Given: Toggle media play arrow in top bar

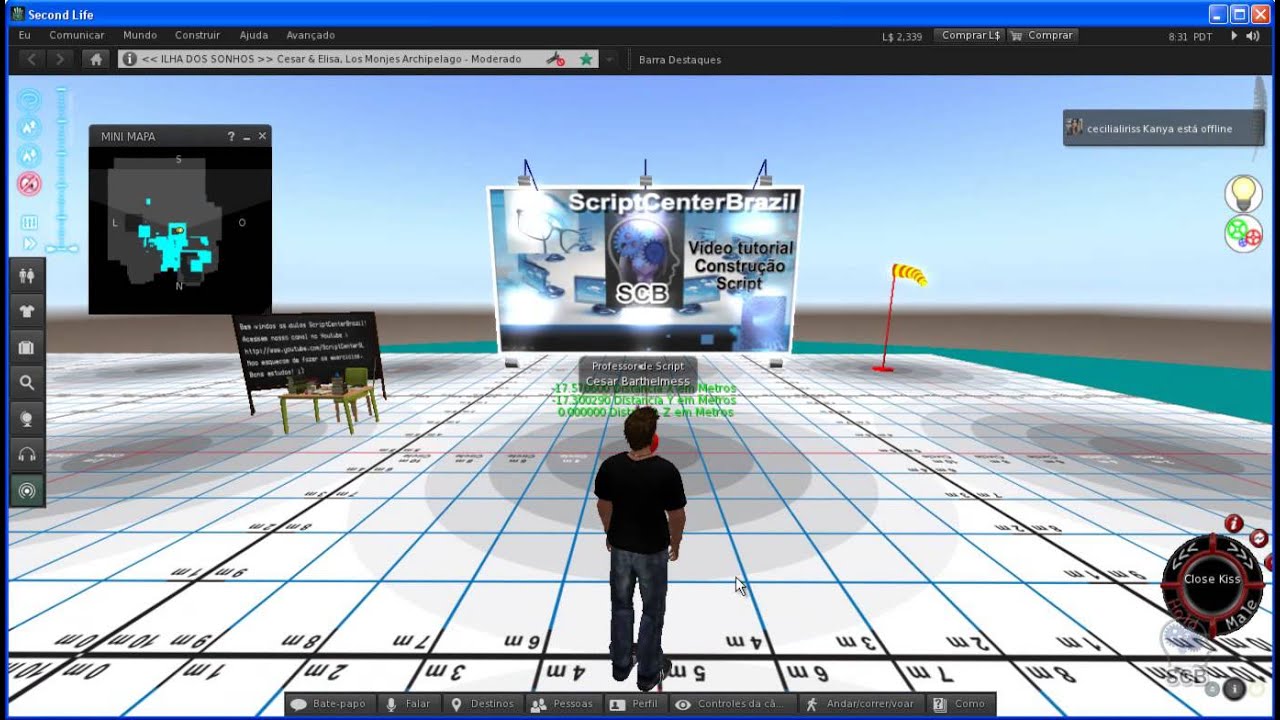Looking at the screenshot, I should pos(1234,36).
